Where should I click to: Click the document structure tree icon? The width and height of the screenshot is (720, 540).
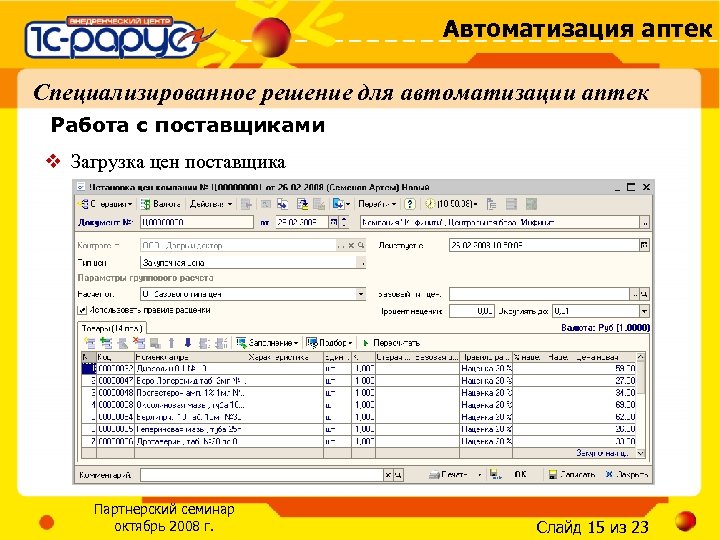[x=491, y=204]
